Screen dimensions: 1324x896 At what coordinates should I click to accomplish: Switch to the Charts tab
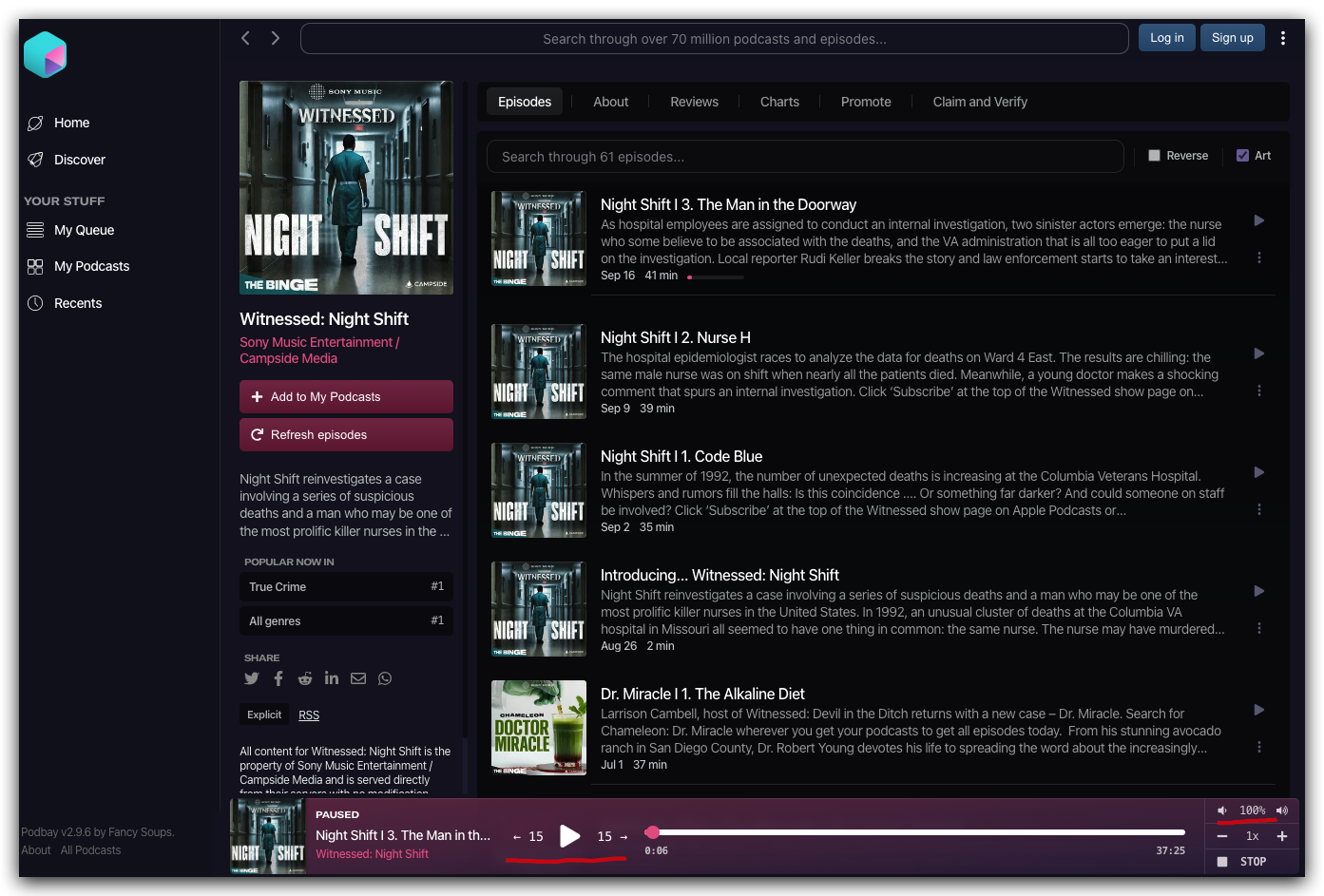pyautogui.click(x=779, y=102)
